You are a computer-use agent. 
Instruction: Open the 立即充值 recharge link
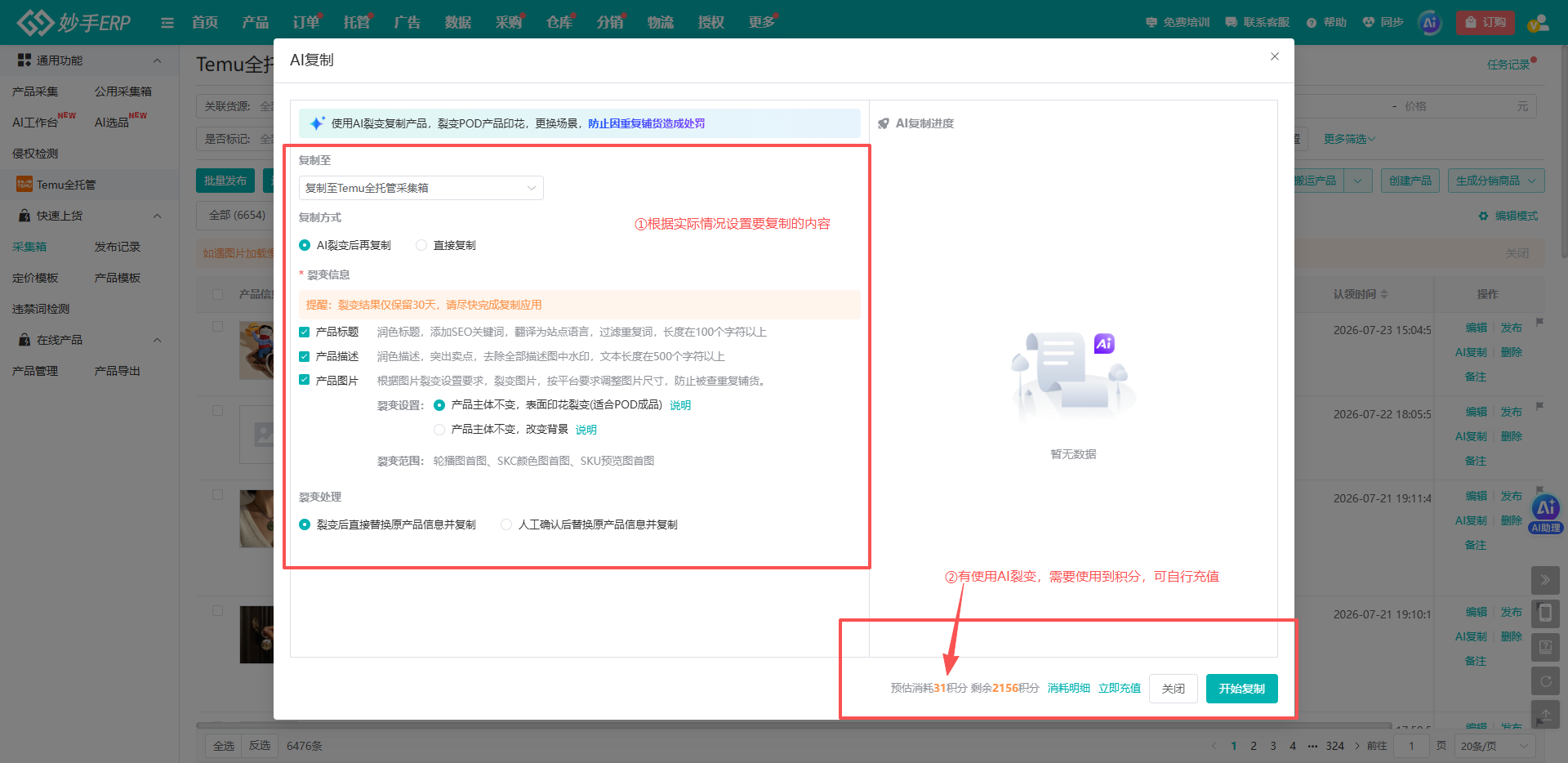tap(1120, 688)
